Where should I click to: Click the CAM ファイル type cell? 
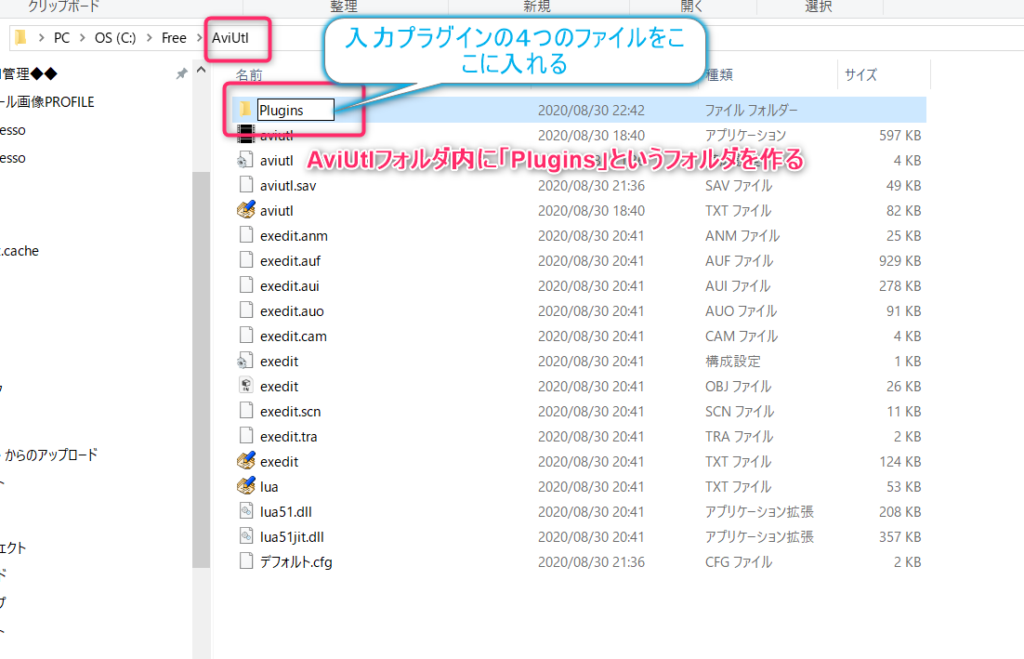pyautogui.click(x=742, y=336)
